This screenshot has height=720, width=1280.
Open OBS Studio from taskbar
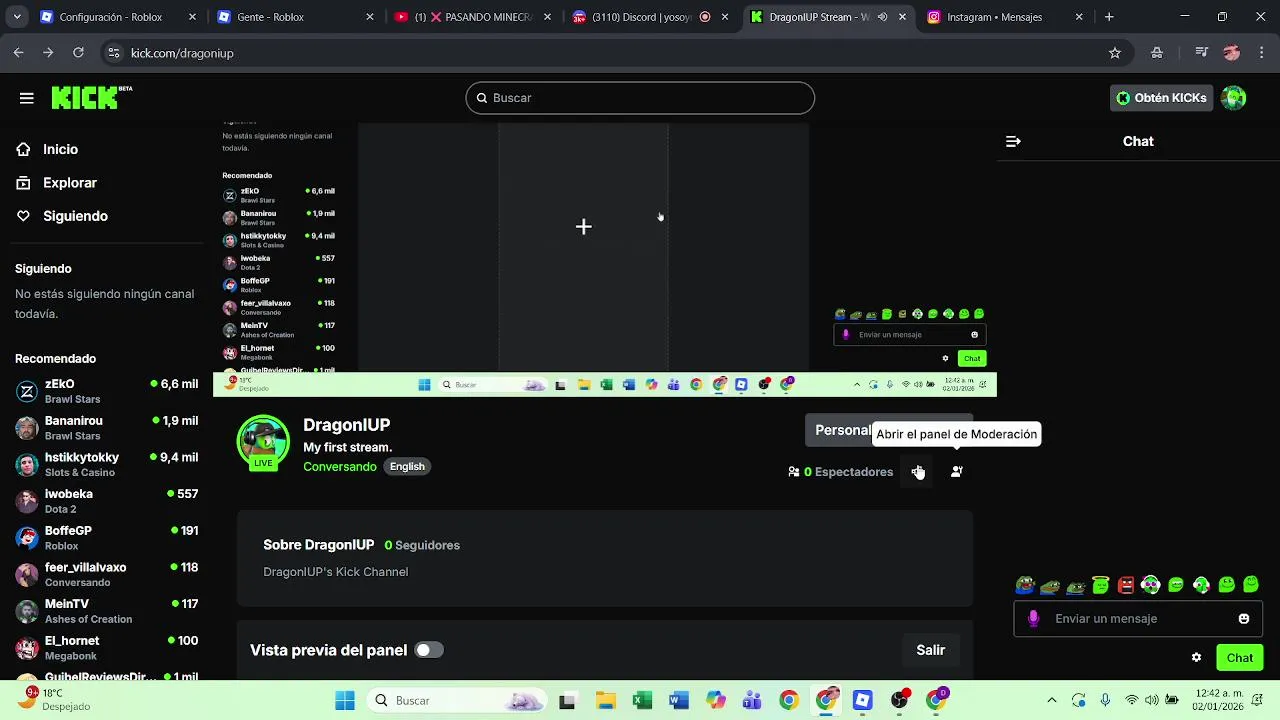coord(900,701)
